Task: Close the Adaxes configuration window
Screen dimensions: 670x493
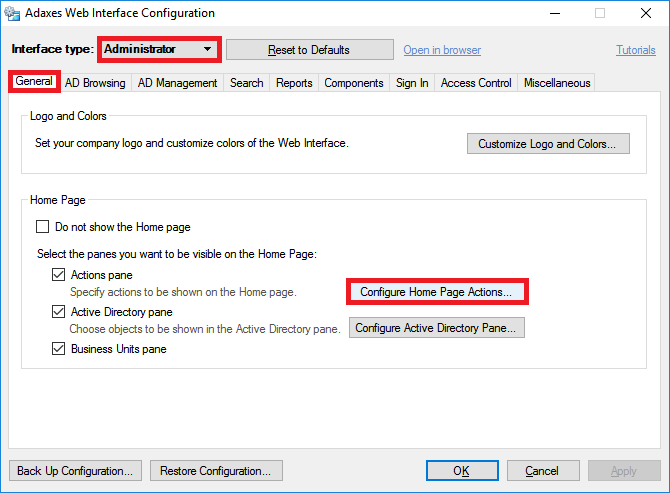Action: click(x=646, y=13)
